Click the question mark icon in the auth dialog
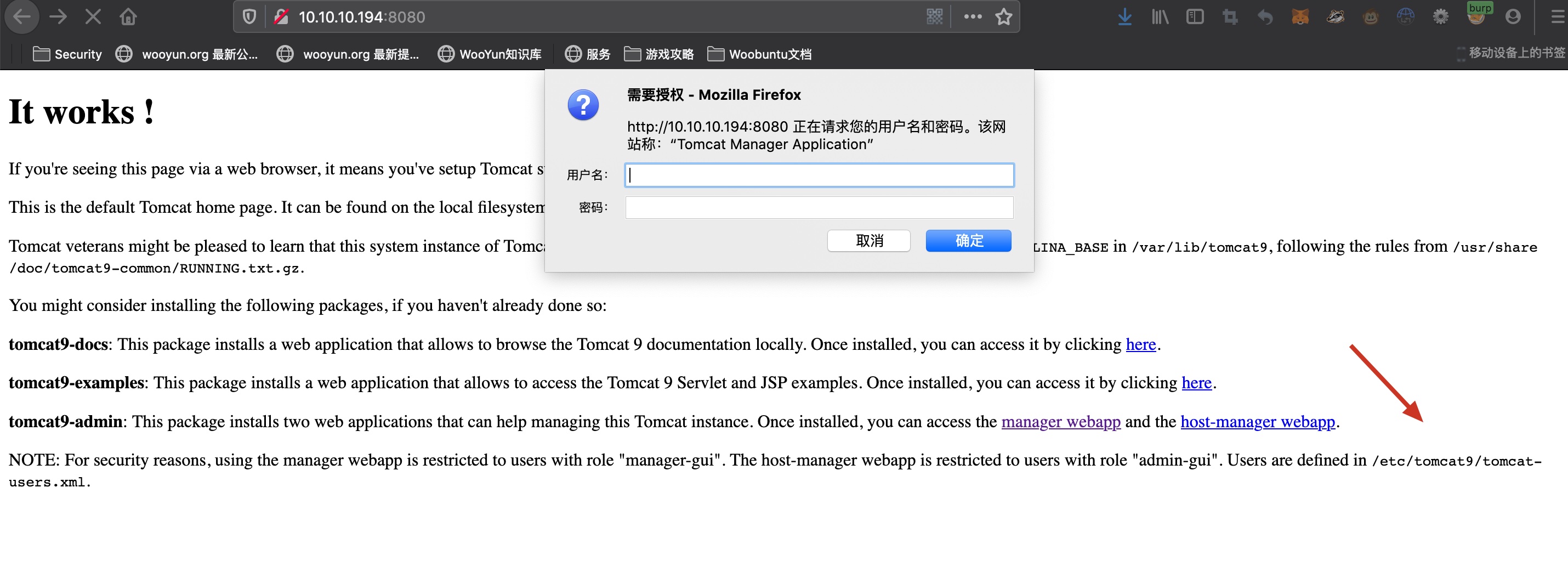Image resolution: width=1568 pixels, height=578 pixels. [x=583, y=105]
